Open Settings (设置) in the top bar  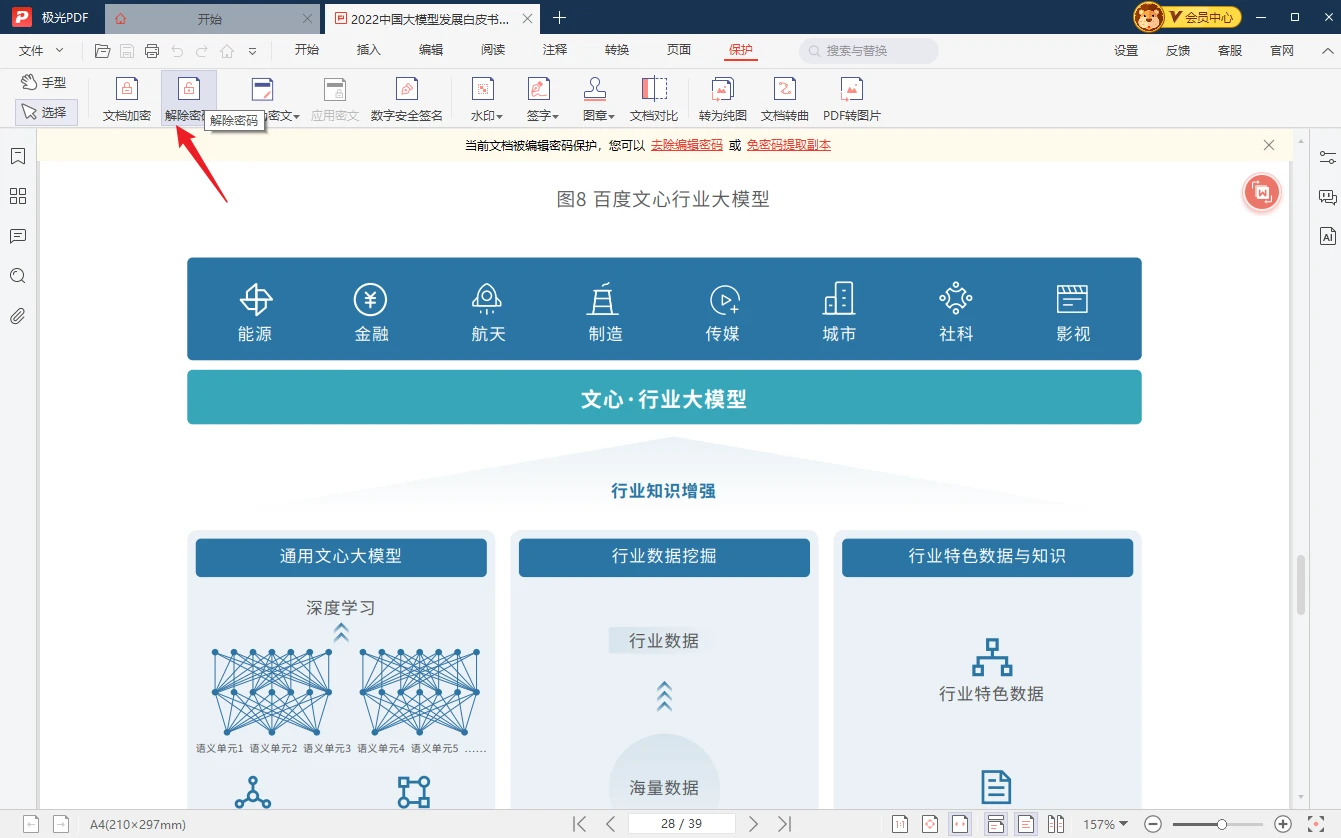point(1126,51)
